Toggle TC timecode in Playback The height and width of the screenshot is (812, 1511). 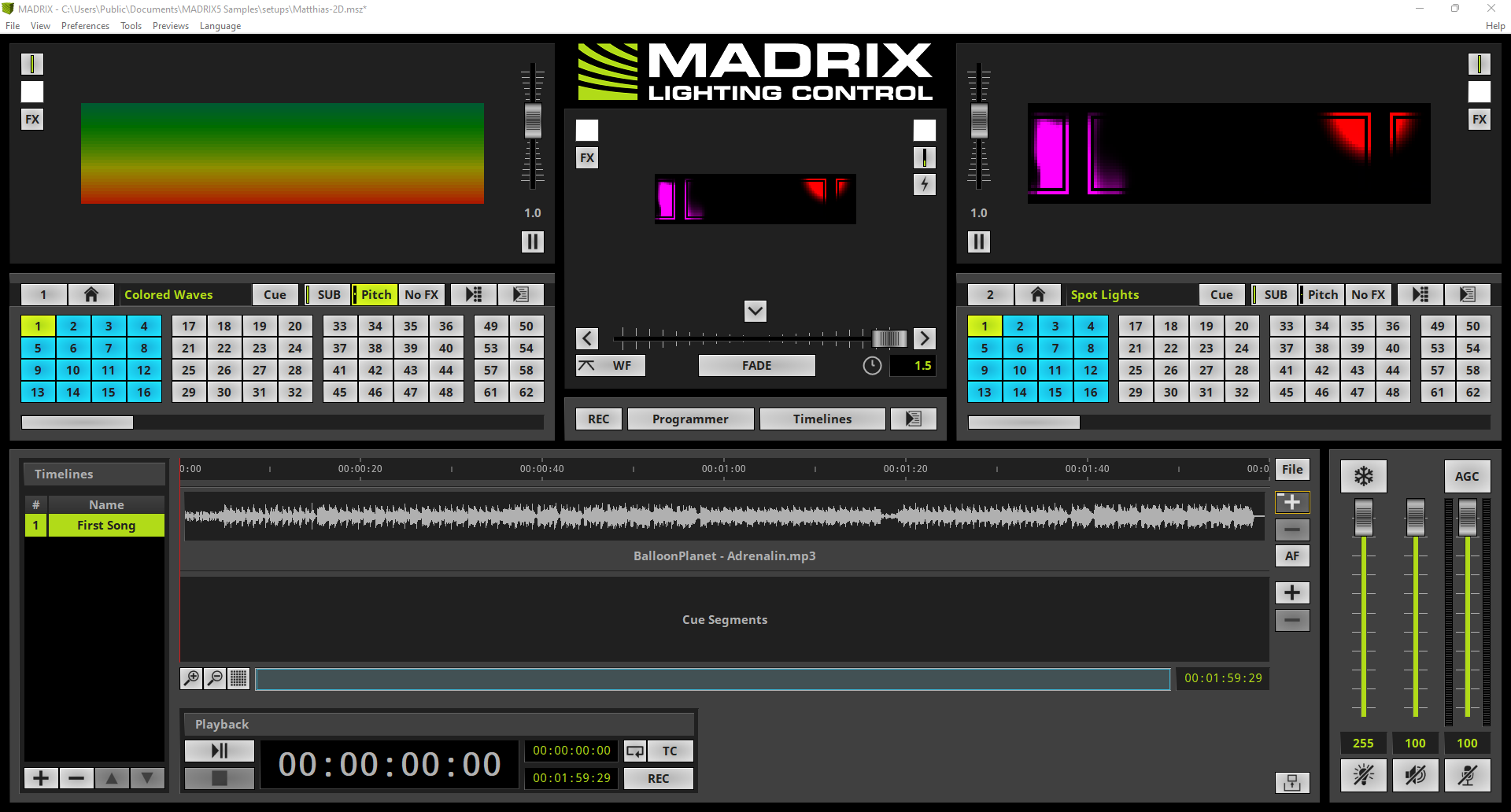(x=670, y=751)
